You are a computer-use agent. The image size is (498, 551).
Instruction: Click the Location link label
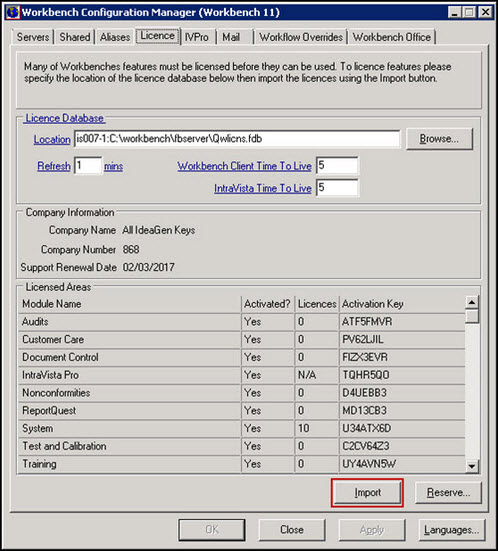(x=52, y=140)
